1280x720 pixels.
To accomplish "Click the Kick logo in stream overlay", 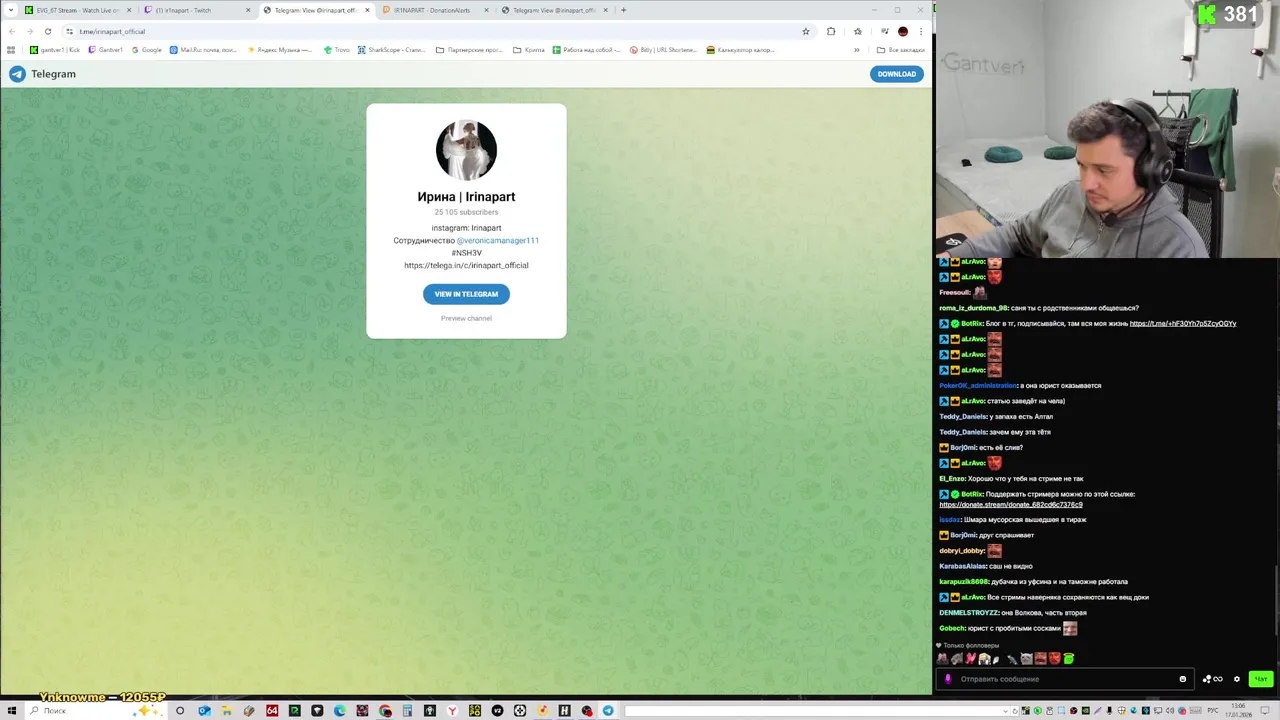I will 1208,14.
